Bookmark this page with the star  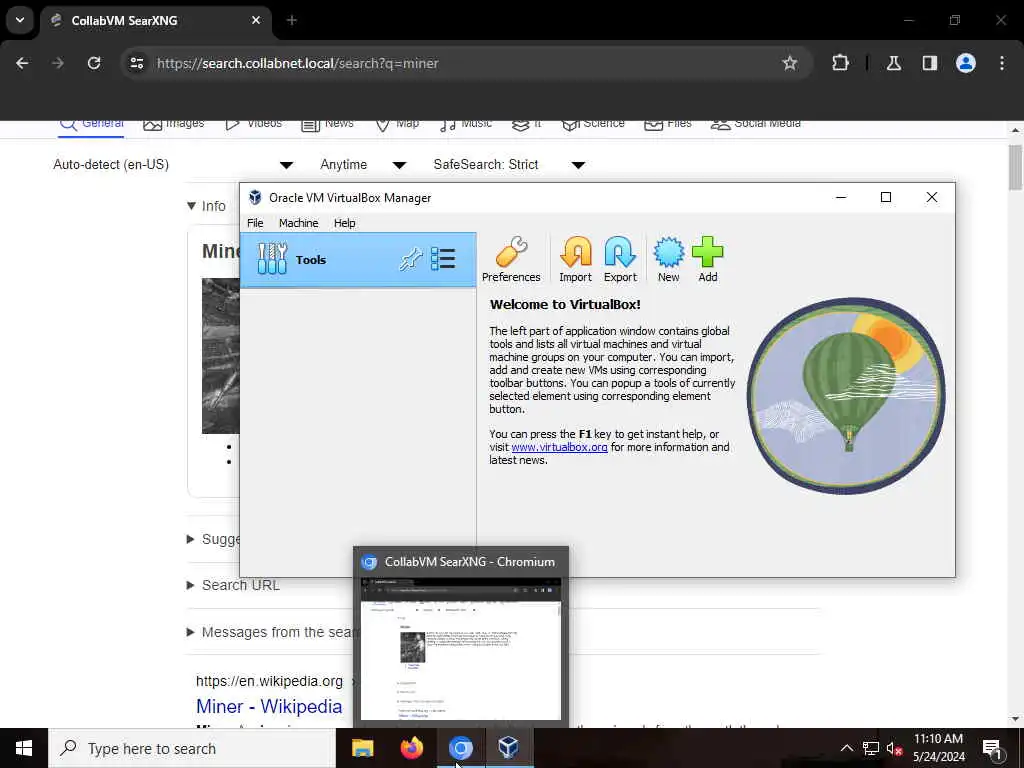point(790,63)
